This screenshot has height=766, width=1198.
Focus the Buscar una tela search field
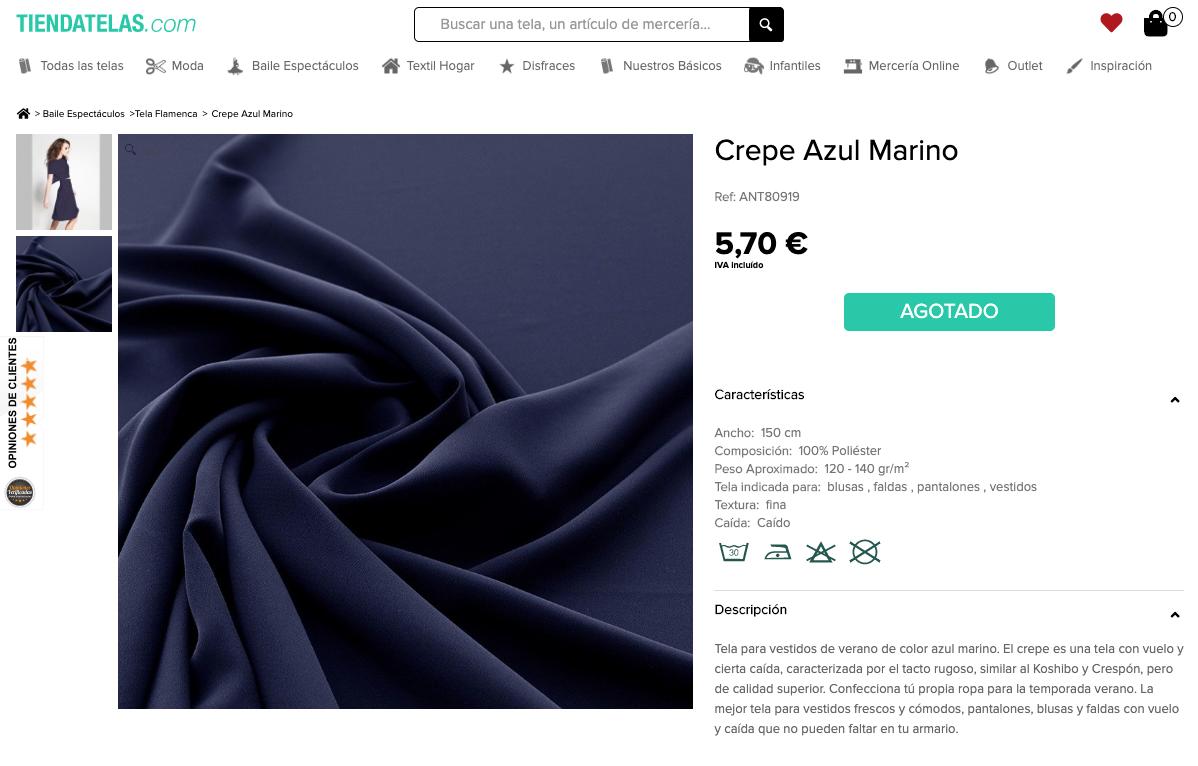click(581, 24)
